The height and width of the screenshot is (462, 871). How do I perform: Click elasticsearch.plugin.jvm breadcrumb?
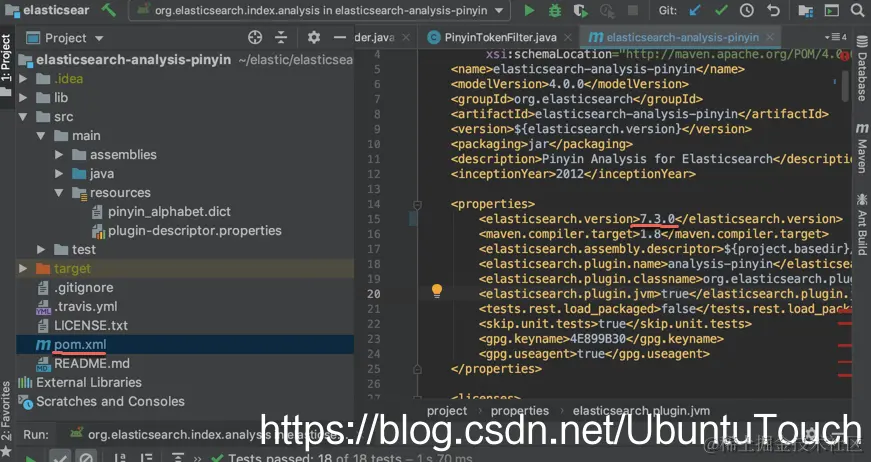(x=641, y=411)
